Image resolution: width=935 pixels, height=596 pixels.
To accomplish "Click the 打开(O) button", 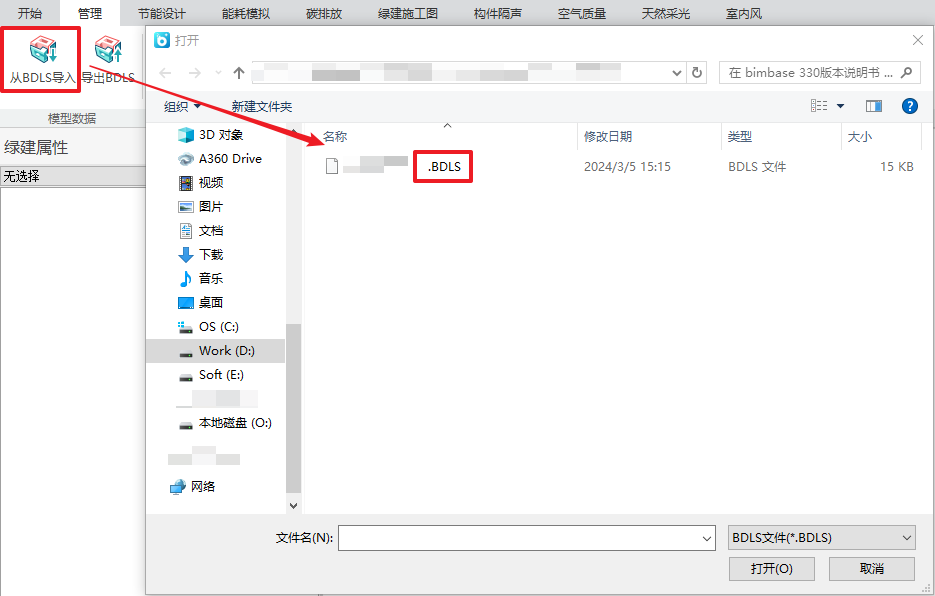I will tap(772, 569).
